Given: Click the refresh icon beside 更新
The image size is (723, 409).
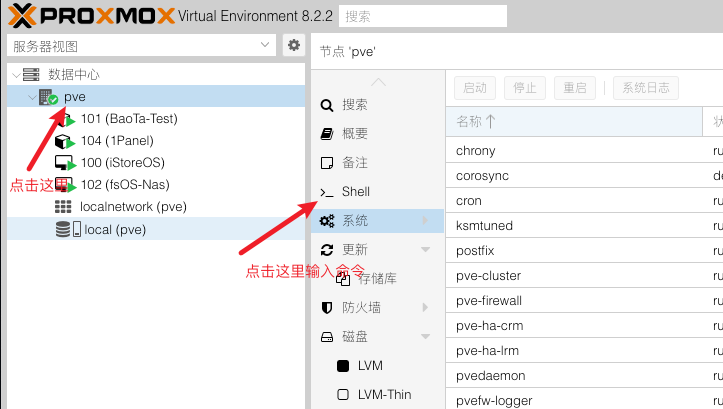Looking at the screenshot, I should (327, 250).
